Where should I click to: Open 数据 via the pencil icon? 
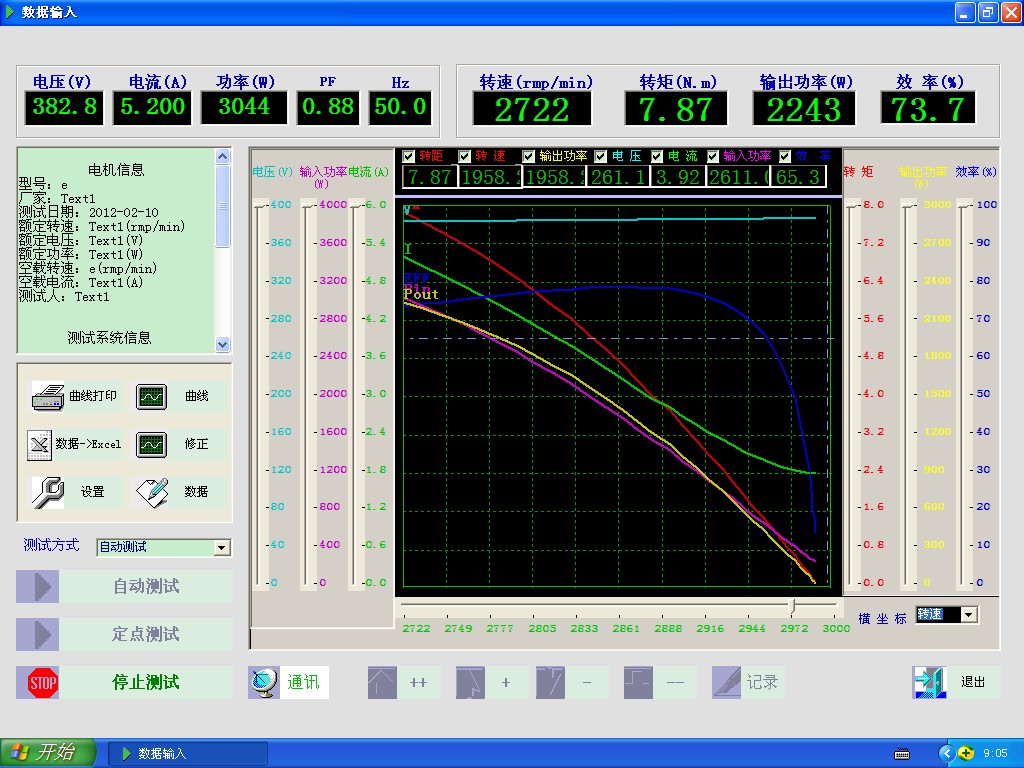tap(152, 492)
